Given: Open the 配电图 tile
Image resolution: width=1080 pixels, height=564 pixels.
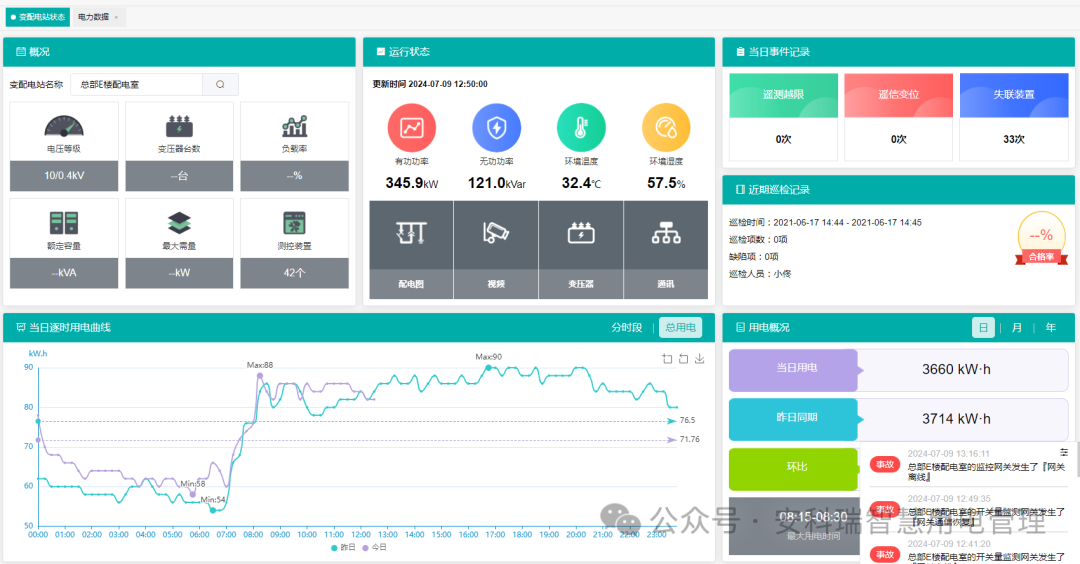Looking at the screenshot, I should (x=411, y=250).
